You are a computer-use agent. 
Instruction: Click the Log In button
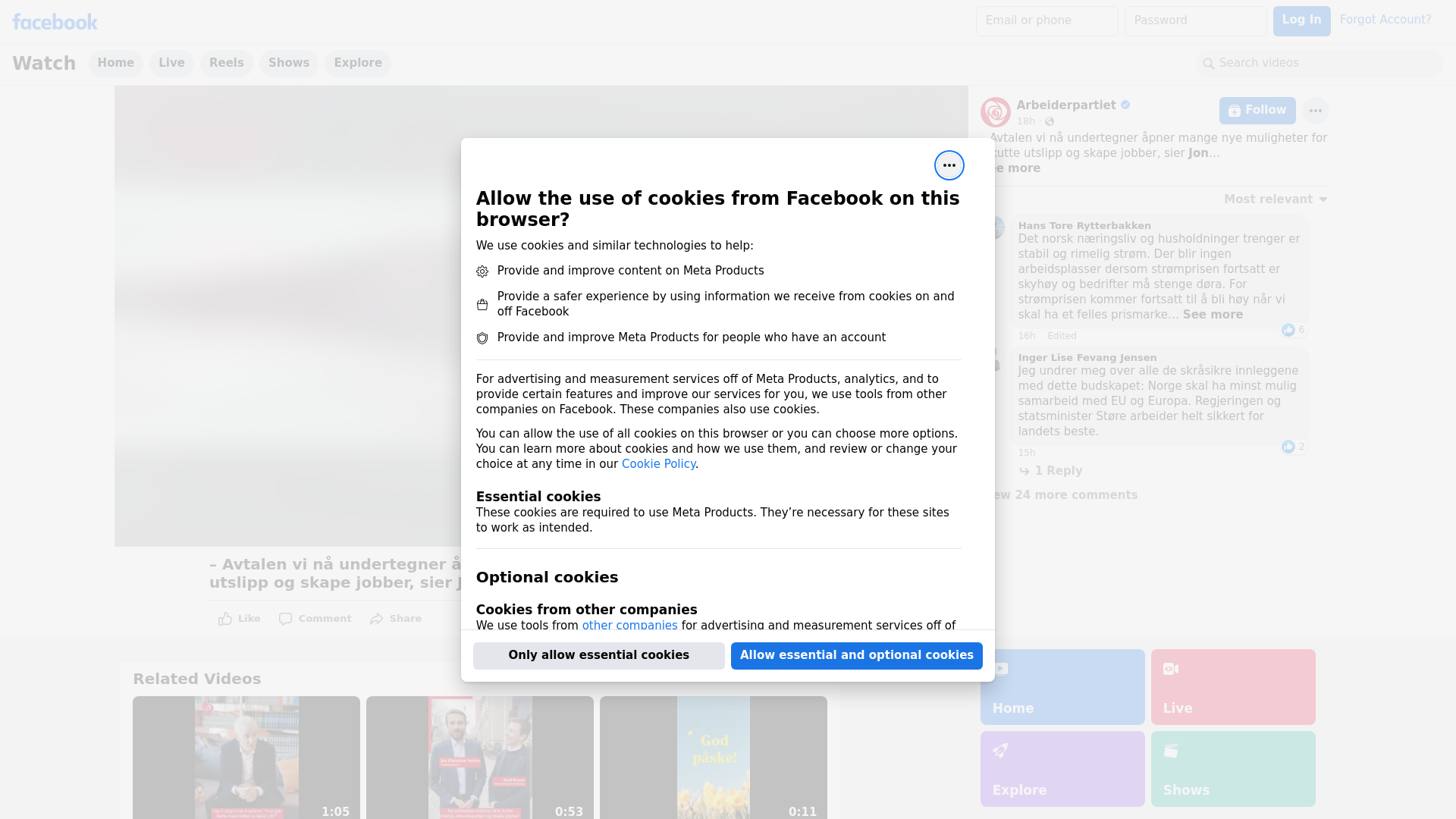click(1301, 21)
